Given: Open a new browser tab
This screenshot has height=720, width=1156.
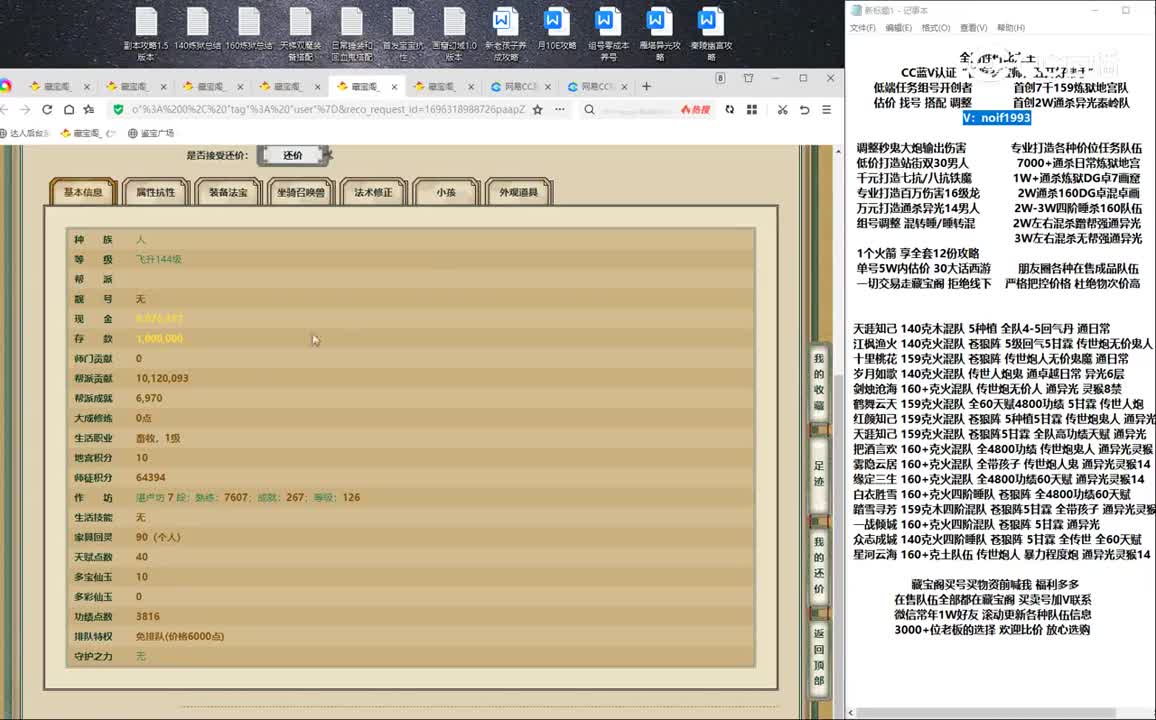Looking at the screenshot, I should pyautogui.click(x=647, y=86).
